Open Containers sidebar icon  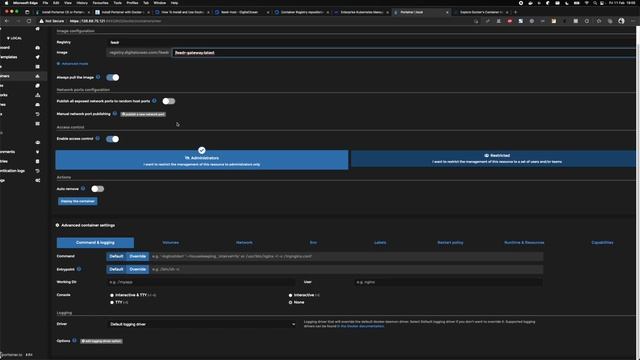pyautogui.click(x=38, y=76)
